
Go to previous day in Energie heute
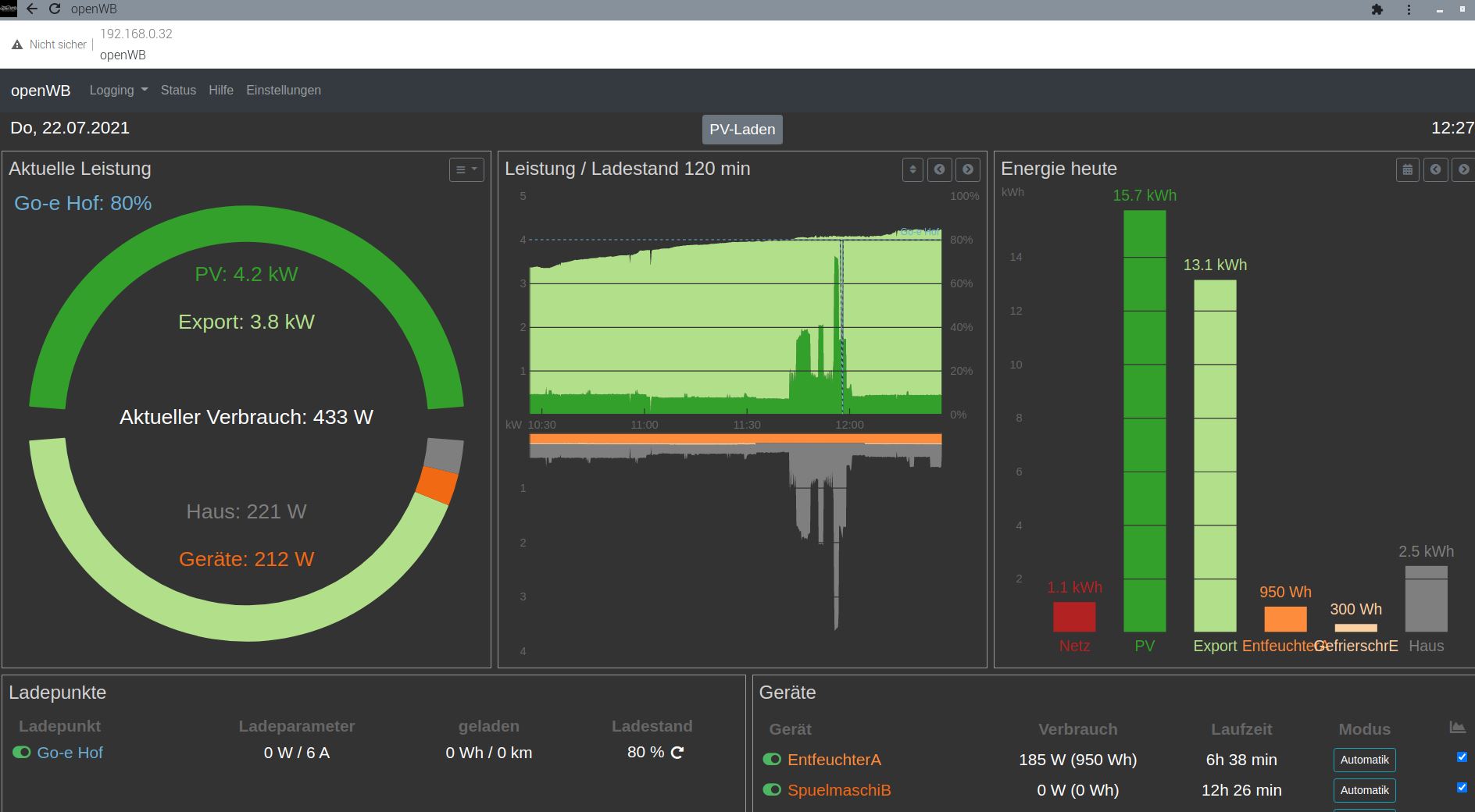tap(1435, 169)
